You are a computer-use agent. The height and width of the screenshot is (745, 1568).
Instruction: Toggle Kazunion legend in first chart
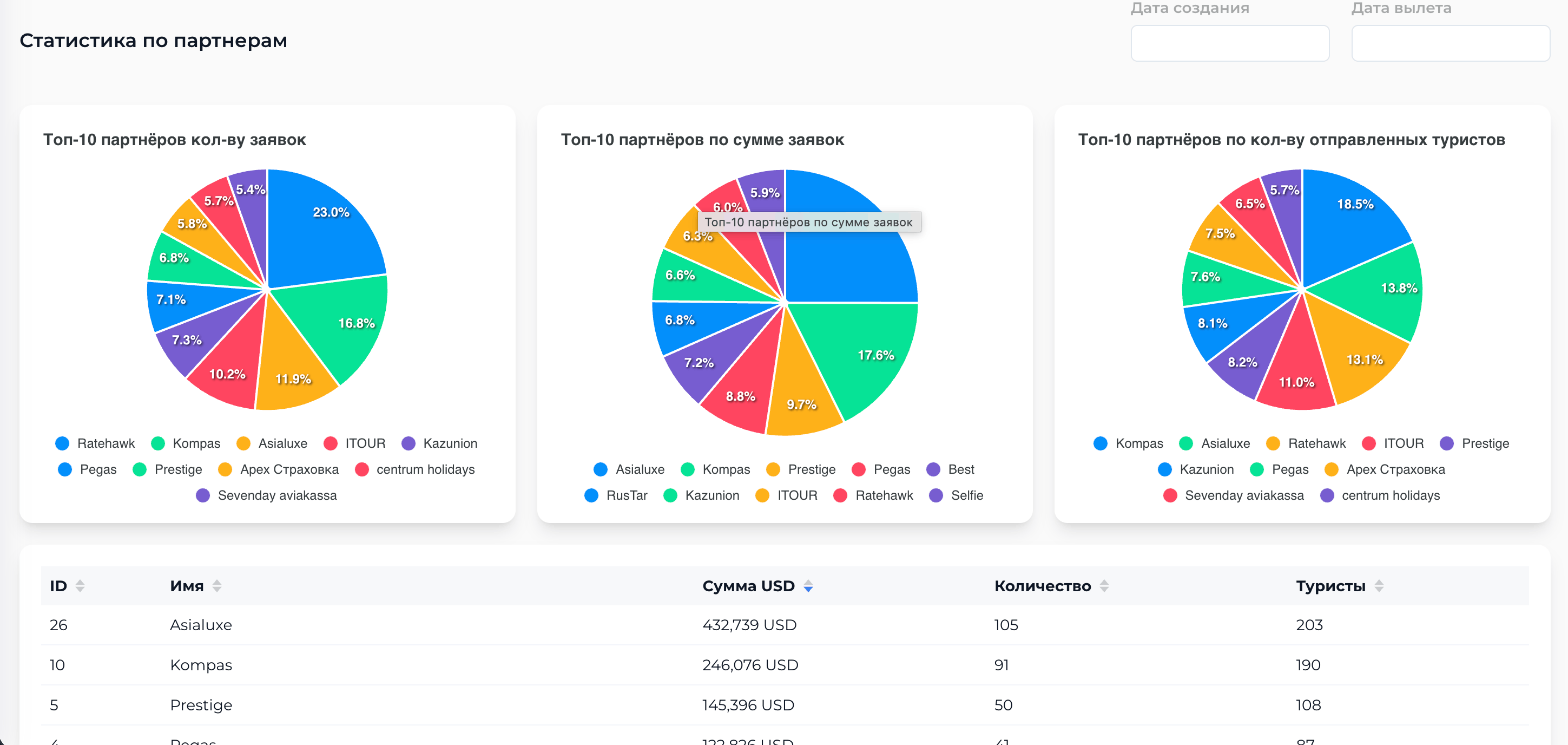pos(439,443)
